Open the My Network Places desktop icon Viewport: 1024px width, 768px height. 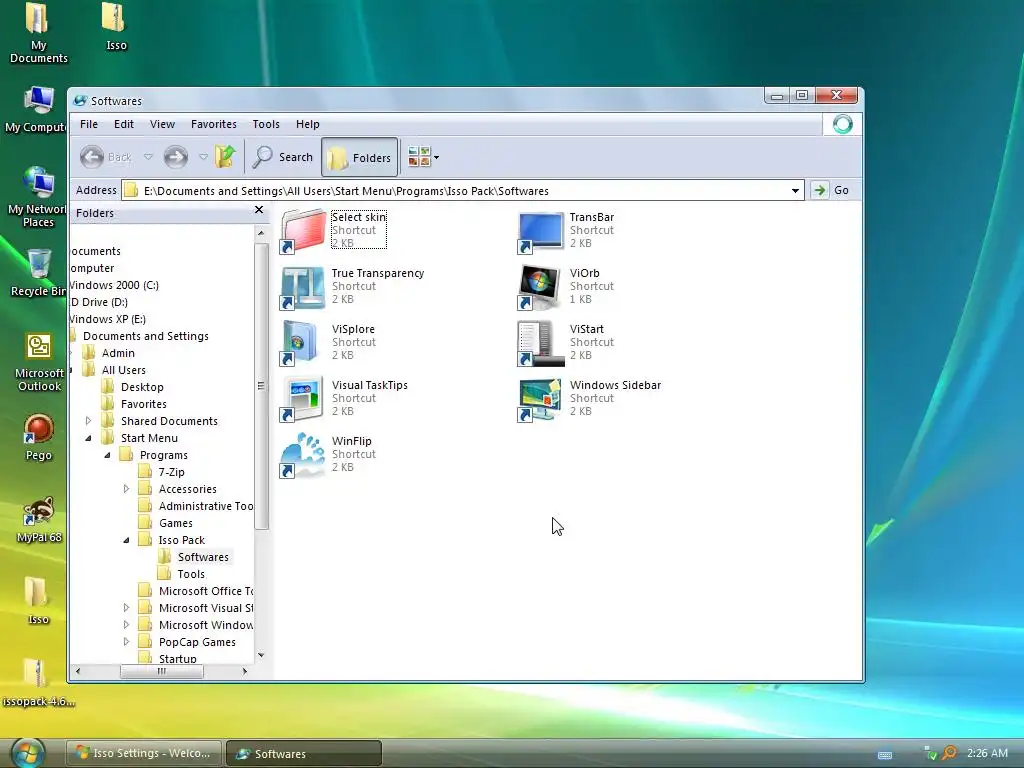point(38,197)
